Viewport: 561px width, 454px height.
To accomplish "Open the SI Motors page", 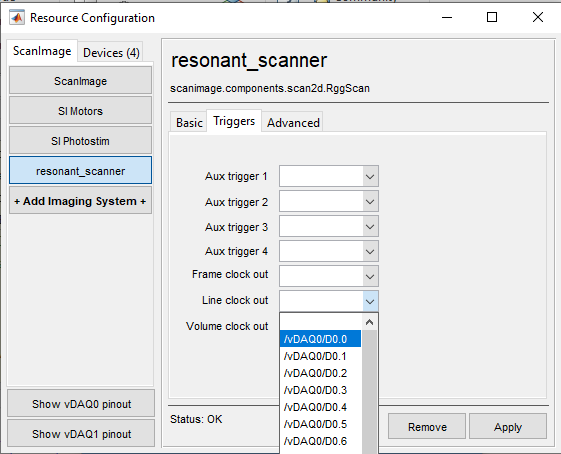I will point(81,111).
